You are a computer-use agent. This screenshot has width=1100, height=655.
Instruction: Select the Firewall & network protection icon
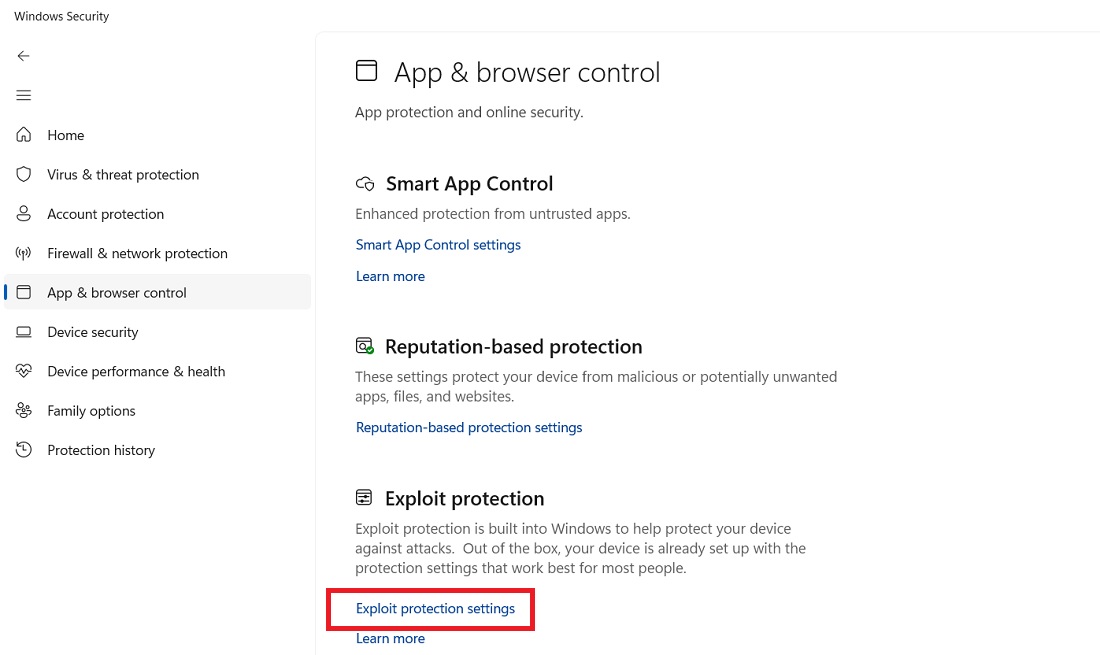(x=24, y=253)
